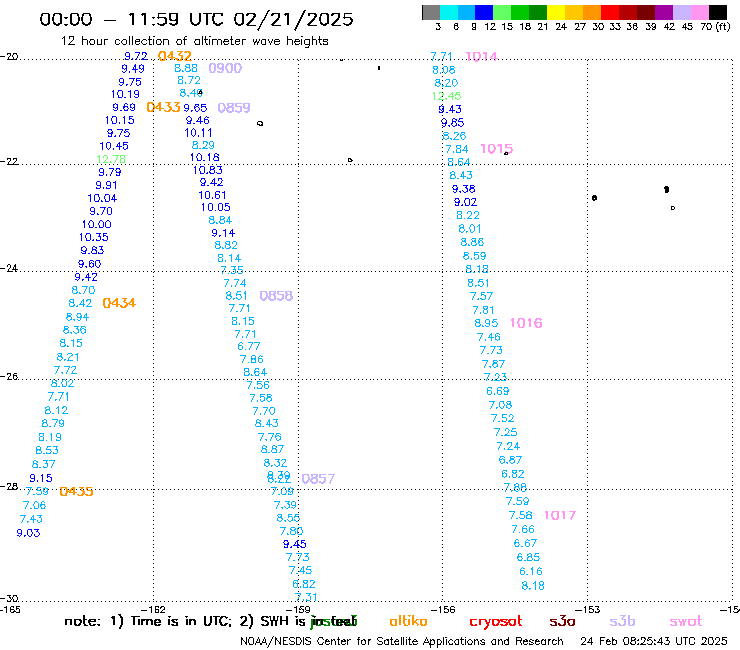The height and width of the screenshot is (650, 740).
Task: Click the pink time stamp 1015
Action: click(496, 149)
